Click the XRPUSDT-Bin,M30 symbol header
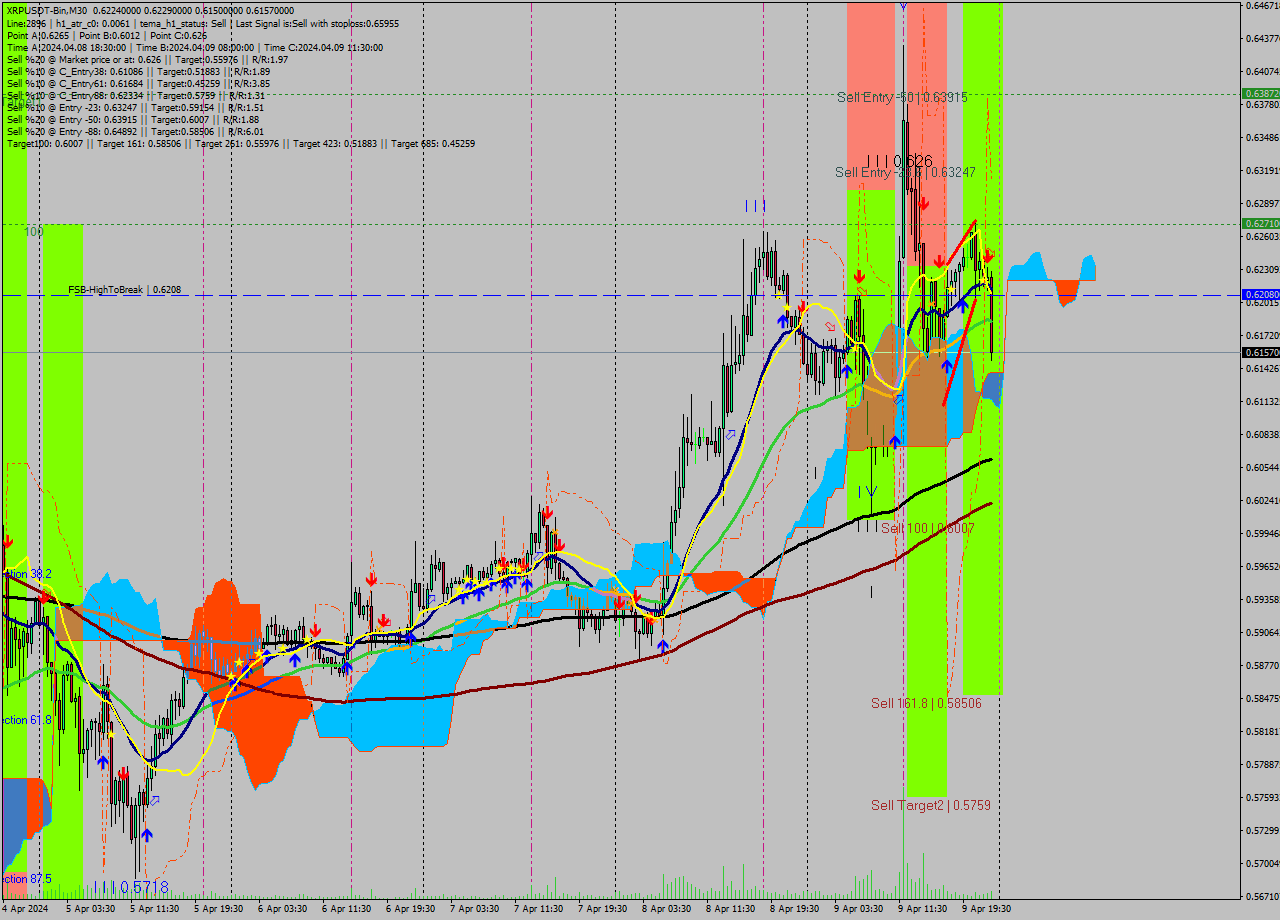This screenshot has width=1280, height=920. coord(46,11)
